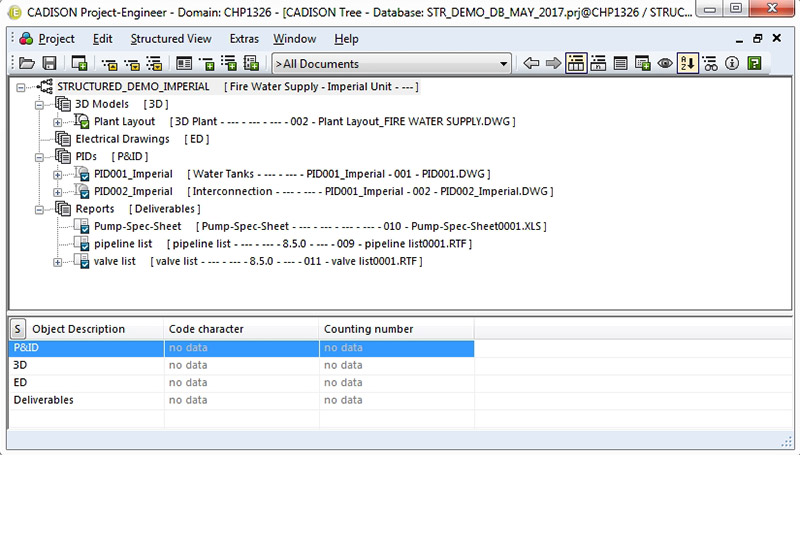Screen dimensions: 800x550
Task: Toggle the eye visibility toolbar button
Action: (665, 63)
